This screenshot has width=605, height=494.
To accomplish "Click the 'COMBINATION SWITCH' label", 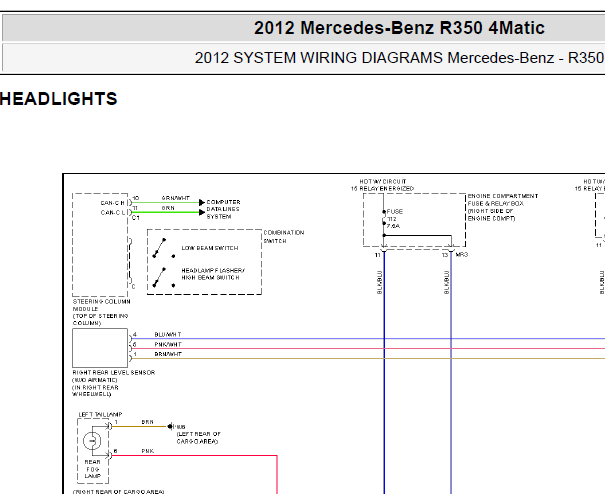I will point(284,237).
